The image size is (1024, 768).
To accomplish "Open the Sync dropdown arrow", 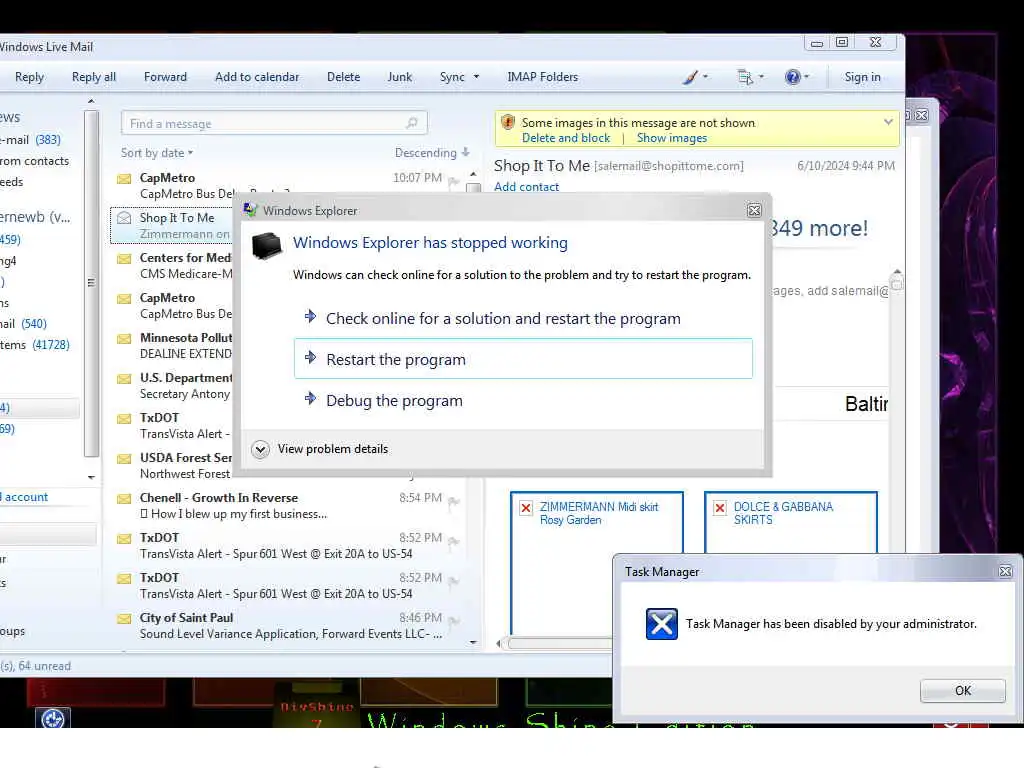I will tap(476, 77).
